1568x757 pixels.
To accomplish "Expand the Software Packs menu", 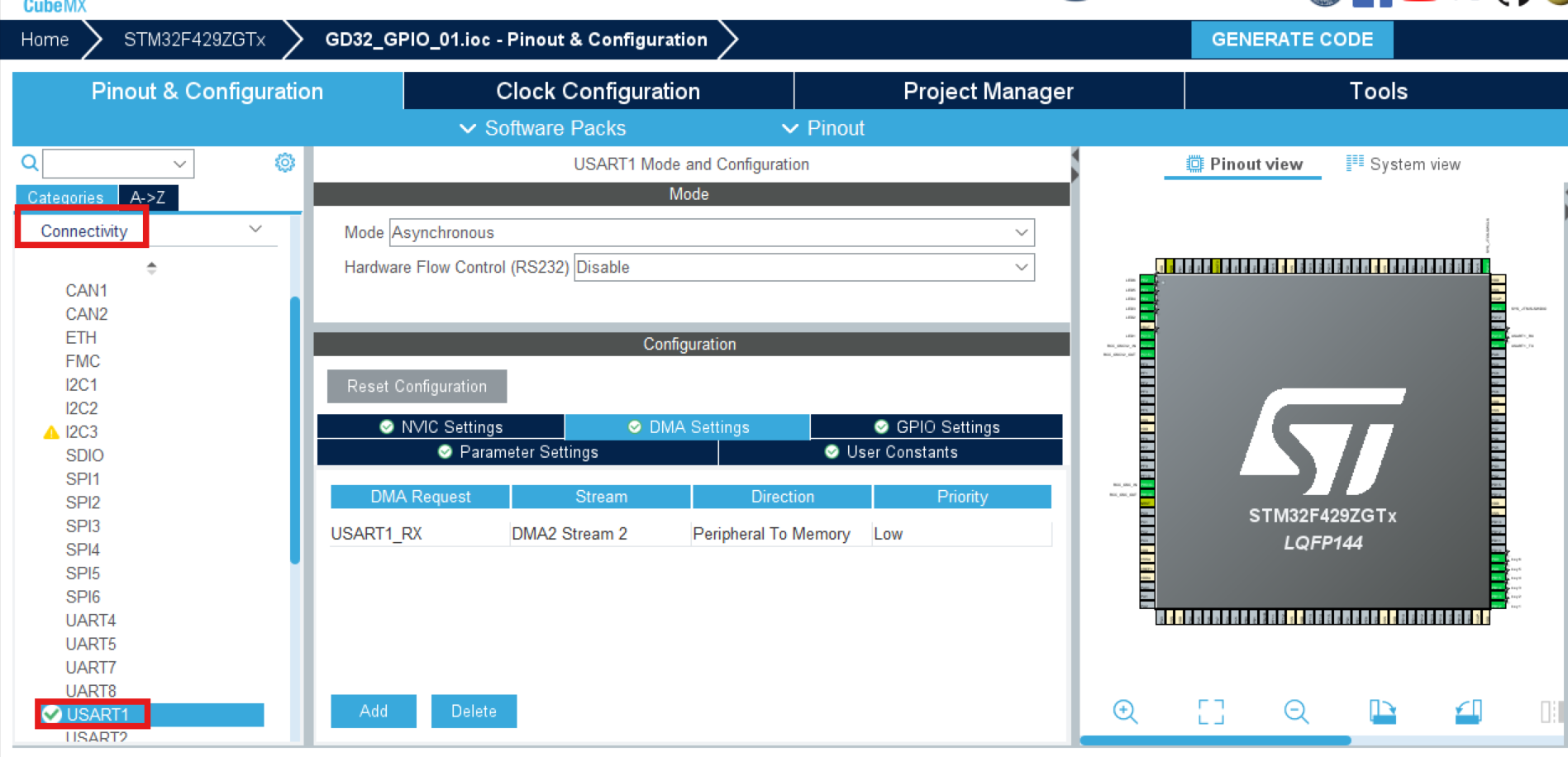I will pos(542,128).
